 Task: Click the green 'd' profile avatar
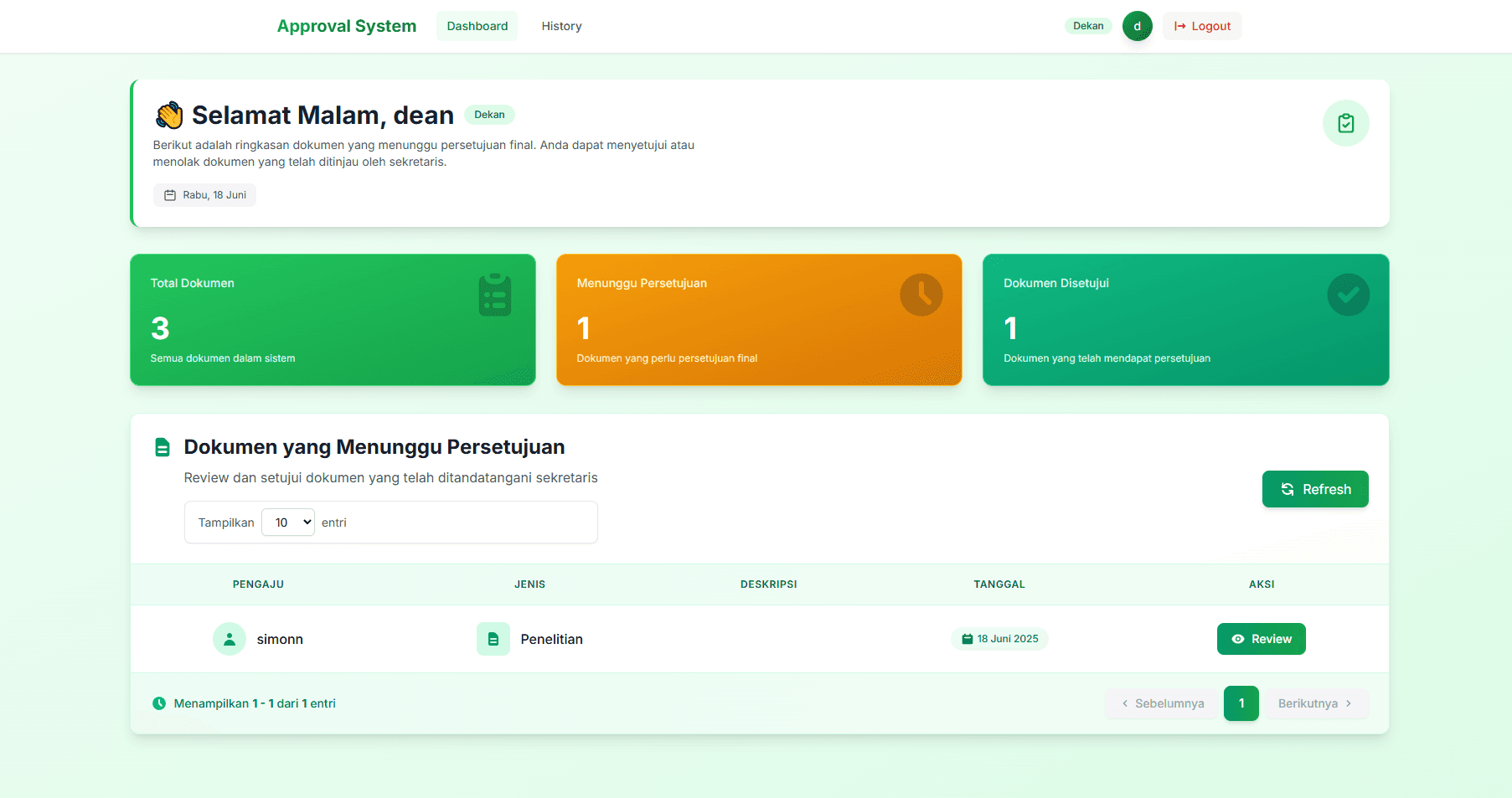tap(1137, 26)
